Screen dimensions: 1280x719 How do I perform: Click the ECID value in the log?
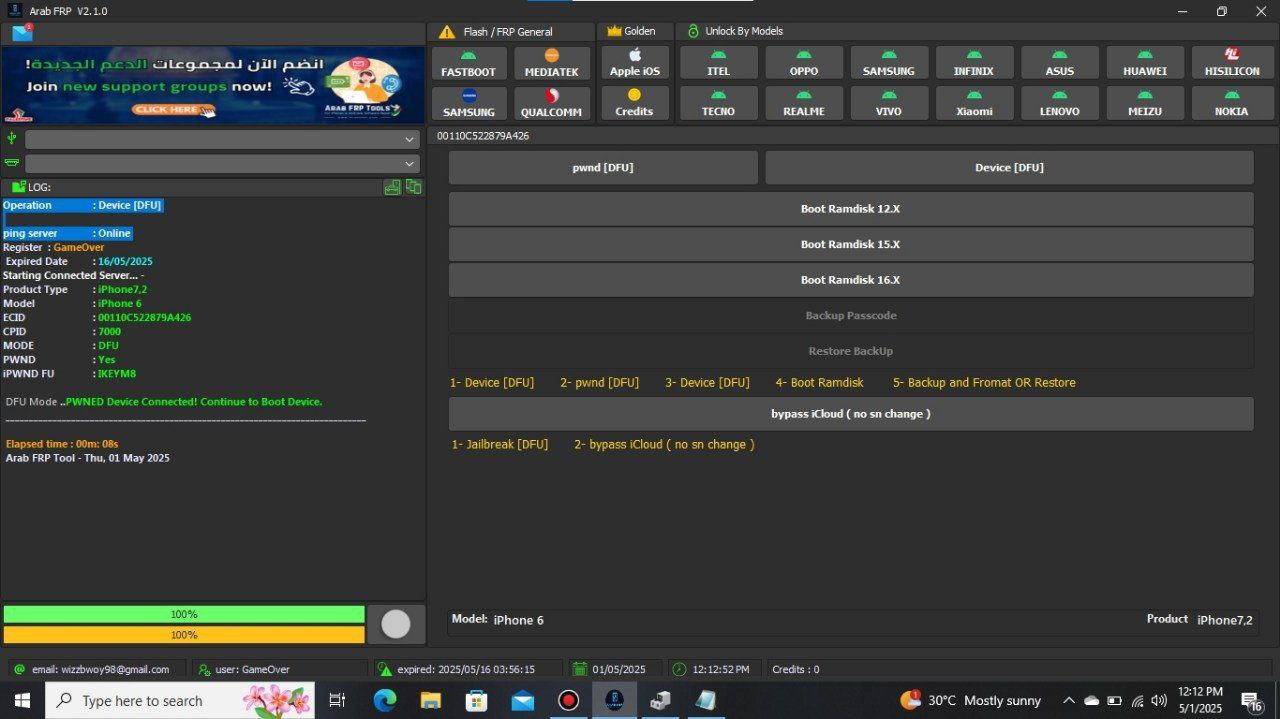pos(144,317)
